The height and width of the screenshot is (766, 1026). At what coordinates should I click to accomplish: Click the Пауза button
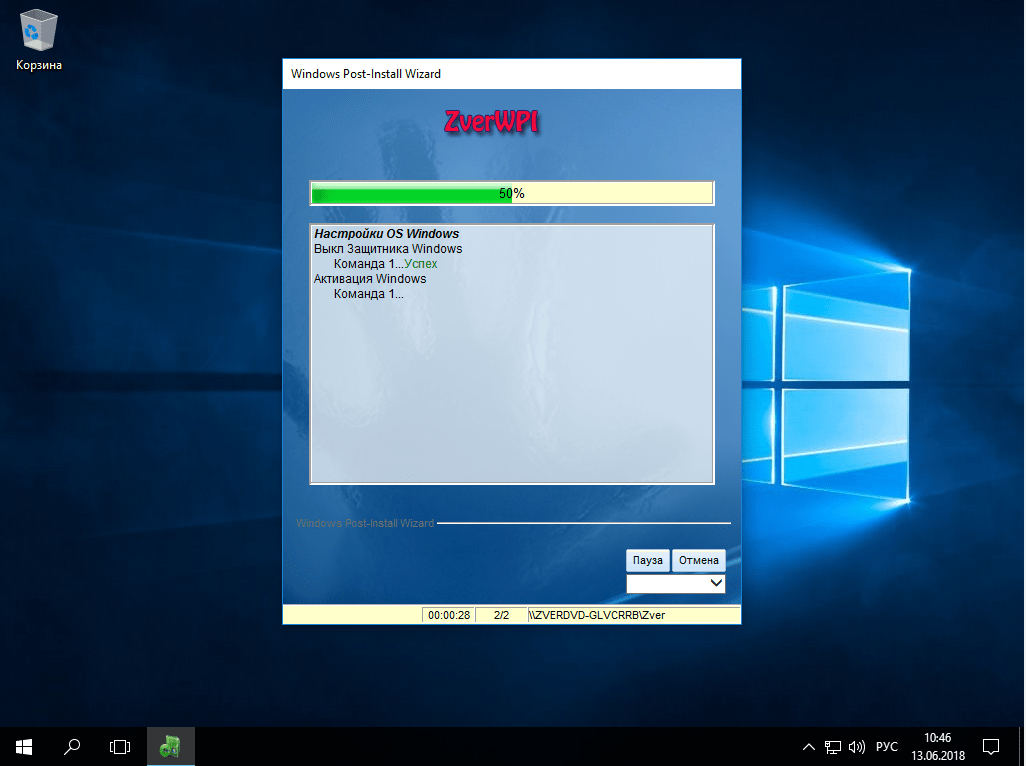pos(648,560)
